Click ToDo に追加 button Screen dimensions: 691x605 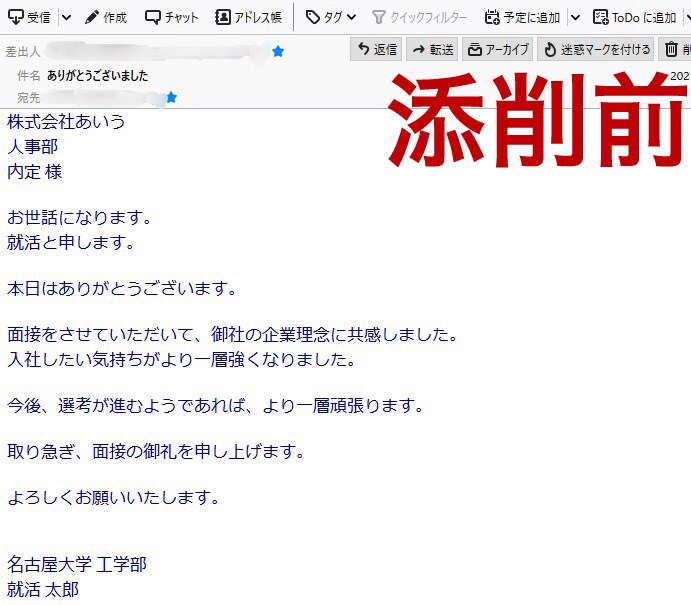[x=635, y=18]
